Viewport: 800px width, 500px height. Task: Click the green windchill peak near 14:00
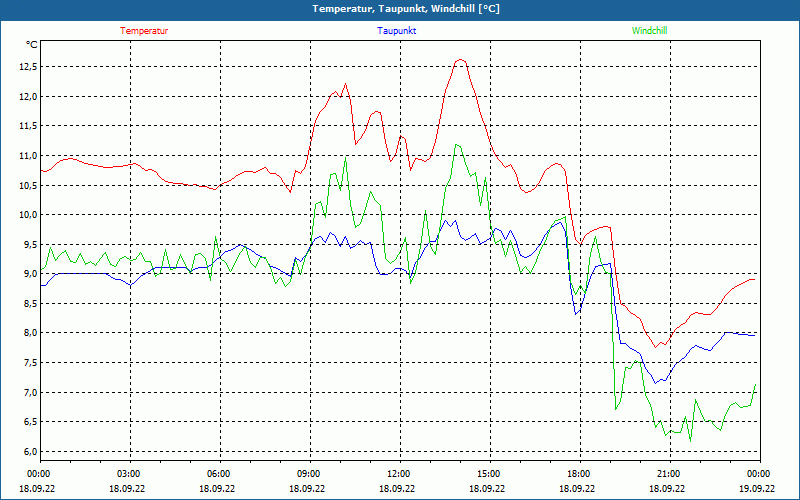pyautogui.click(x=457, y=145)
